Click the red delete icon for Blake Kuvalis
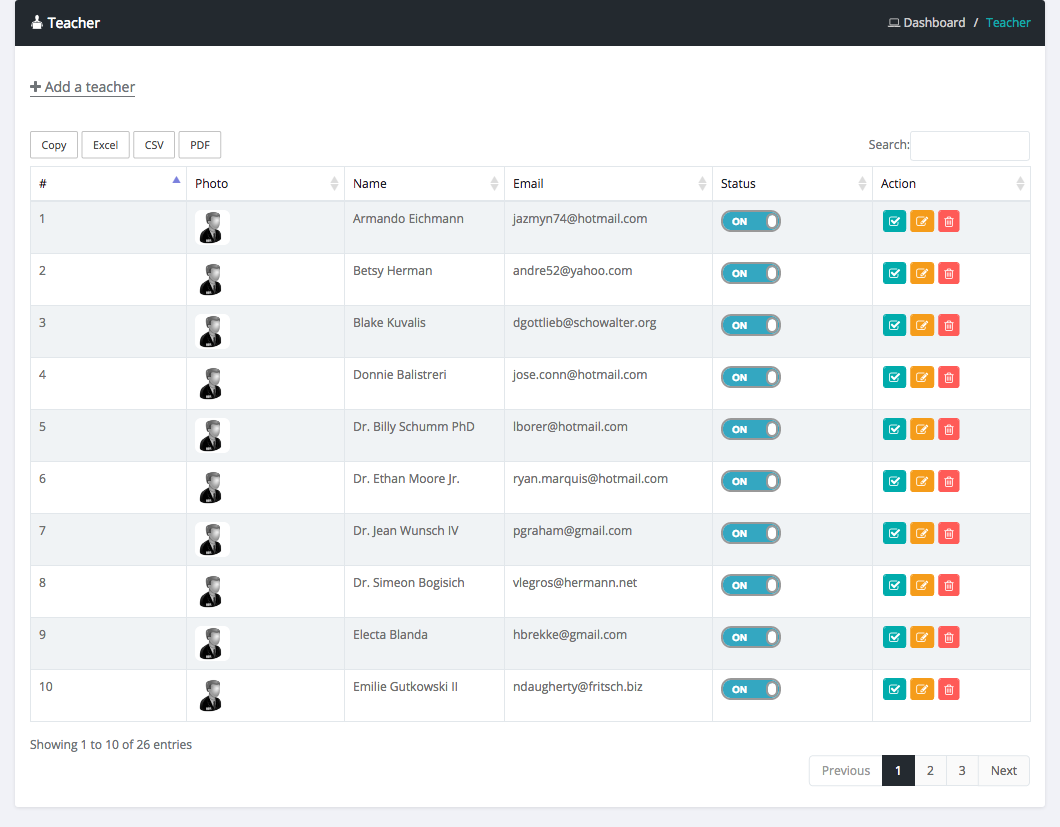Viewport: 1060px width, 827px height. (949, 325)
